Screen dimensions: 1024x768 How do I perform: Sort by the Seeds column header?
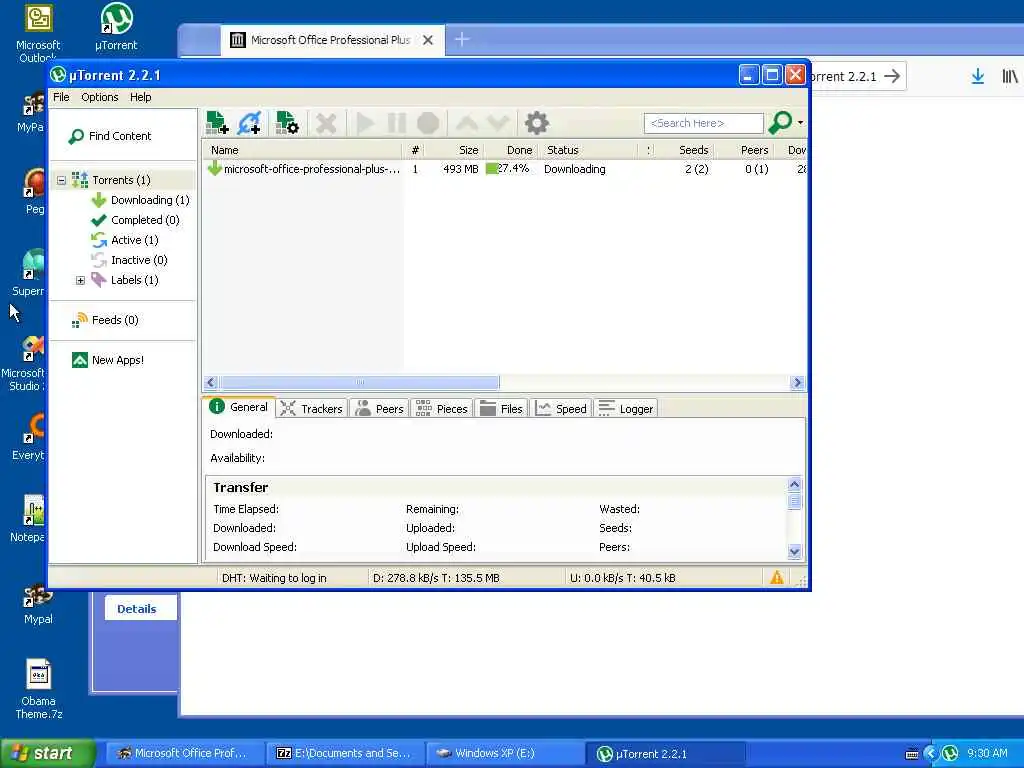click(686, 150)
